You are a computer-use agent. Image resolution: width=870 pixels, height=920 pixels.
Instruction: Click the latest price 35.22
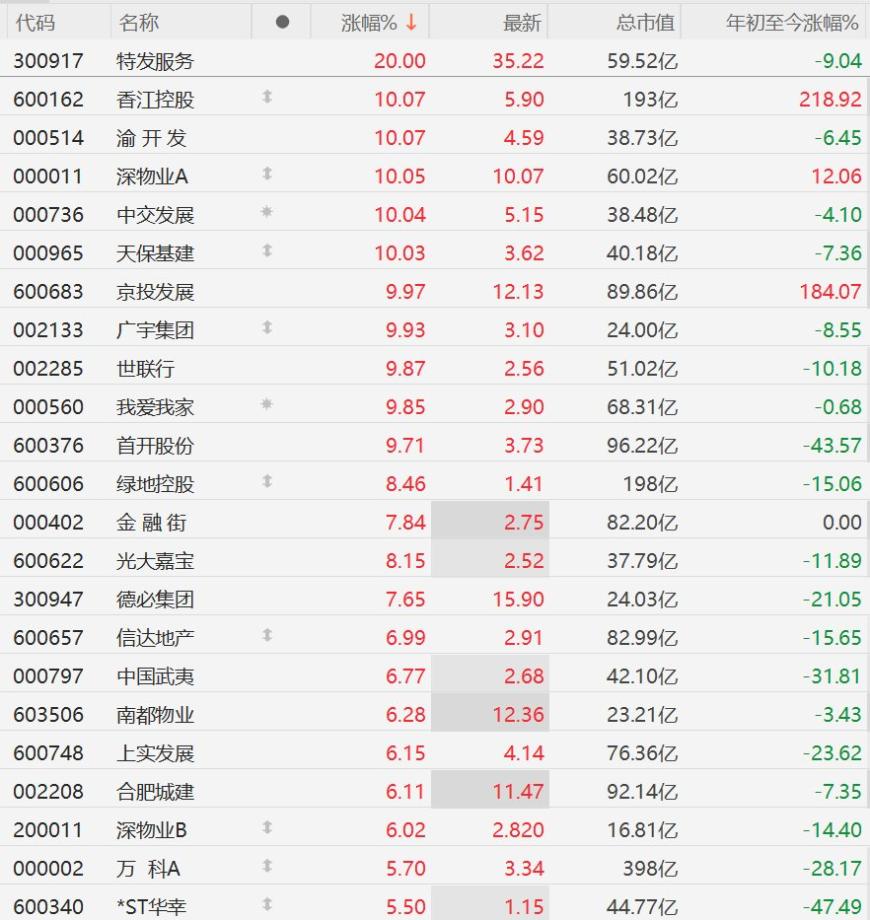(x=518, y=61)
